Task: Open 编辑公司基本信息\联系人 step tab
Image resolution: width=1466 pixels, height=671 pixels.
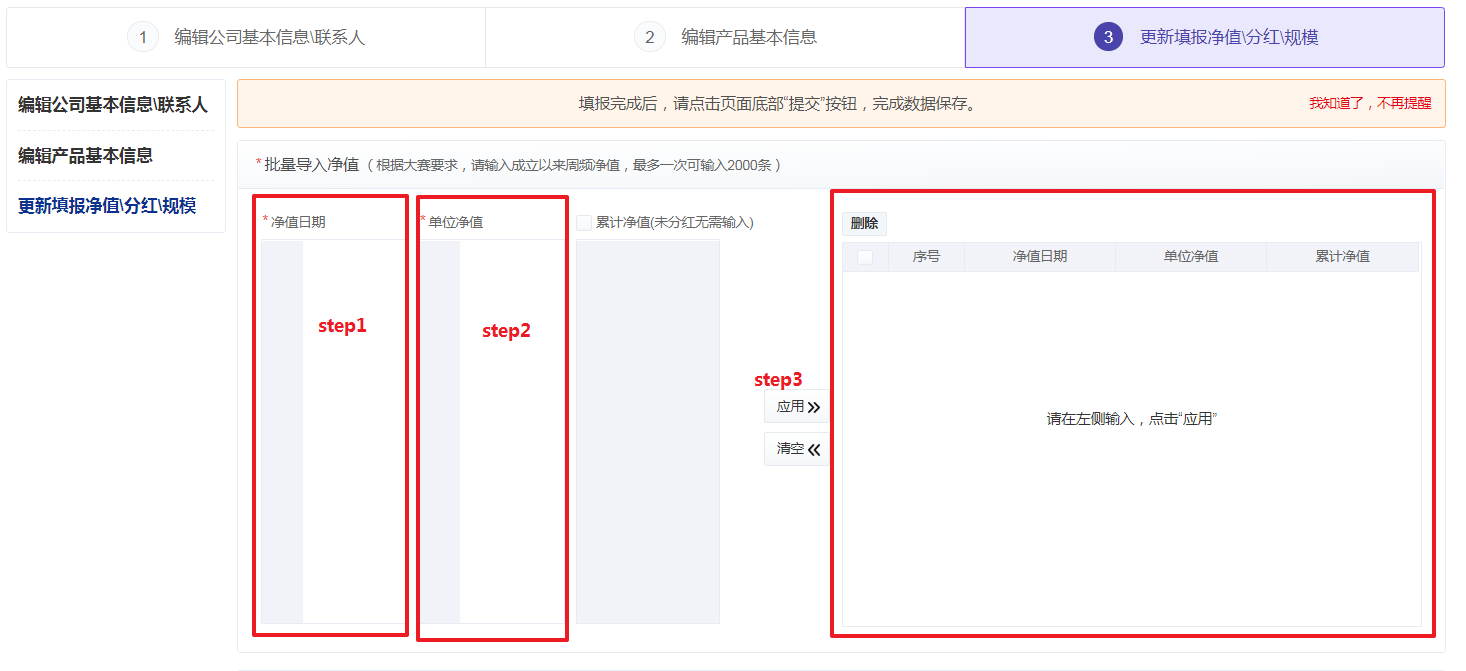Action: tap(269, 38)
